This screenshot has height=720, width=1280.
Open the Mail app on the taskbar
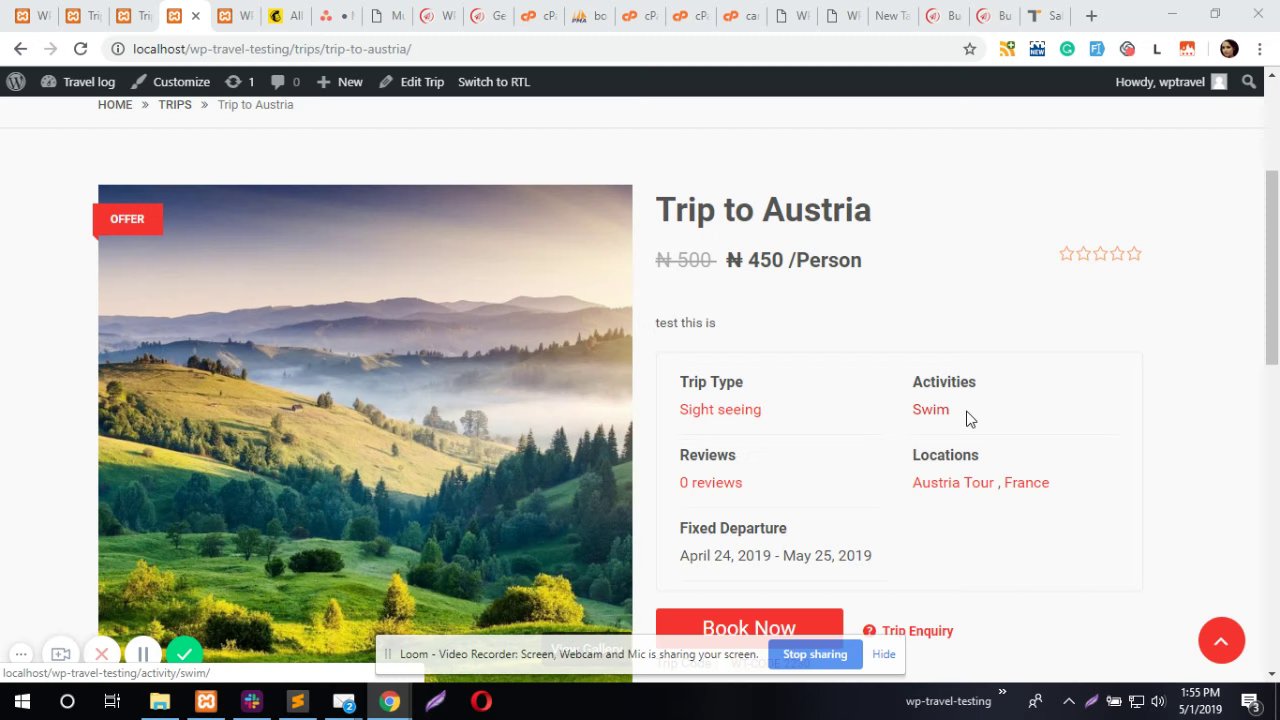pos(343,701)
